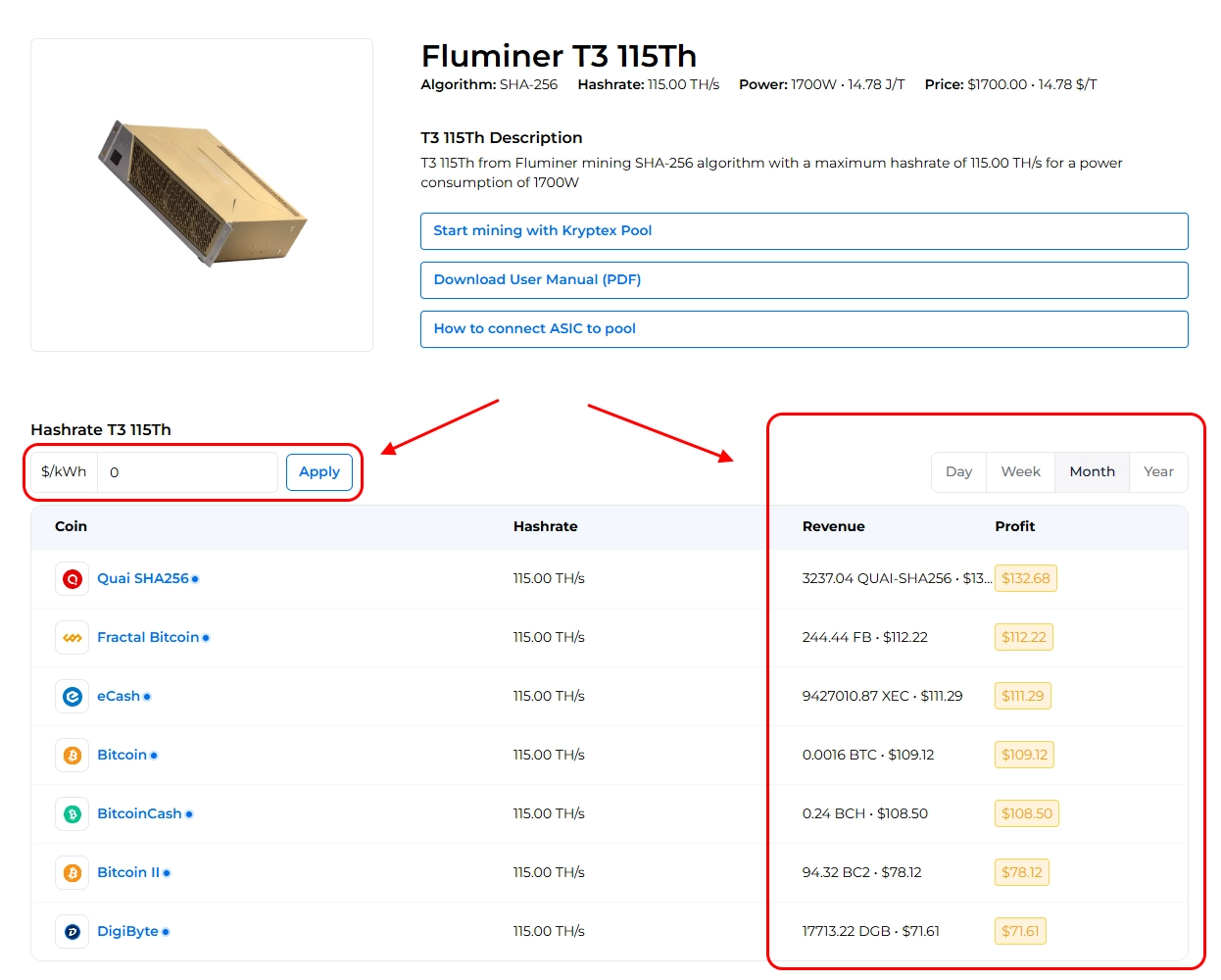
Task: Click the orange Bitcoin coin icon
Action: (x=73, y=756)
